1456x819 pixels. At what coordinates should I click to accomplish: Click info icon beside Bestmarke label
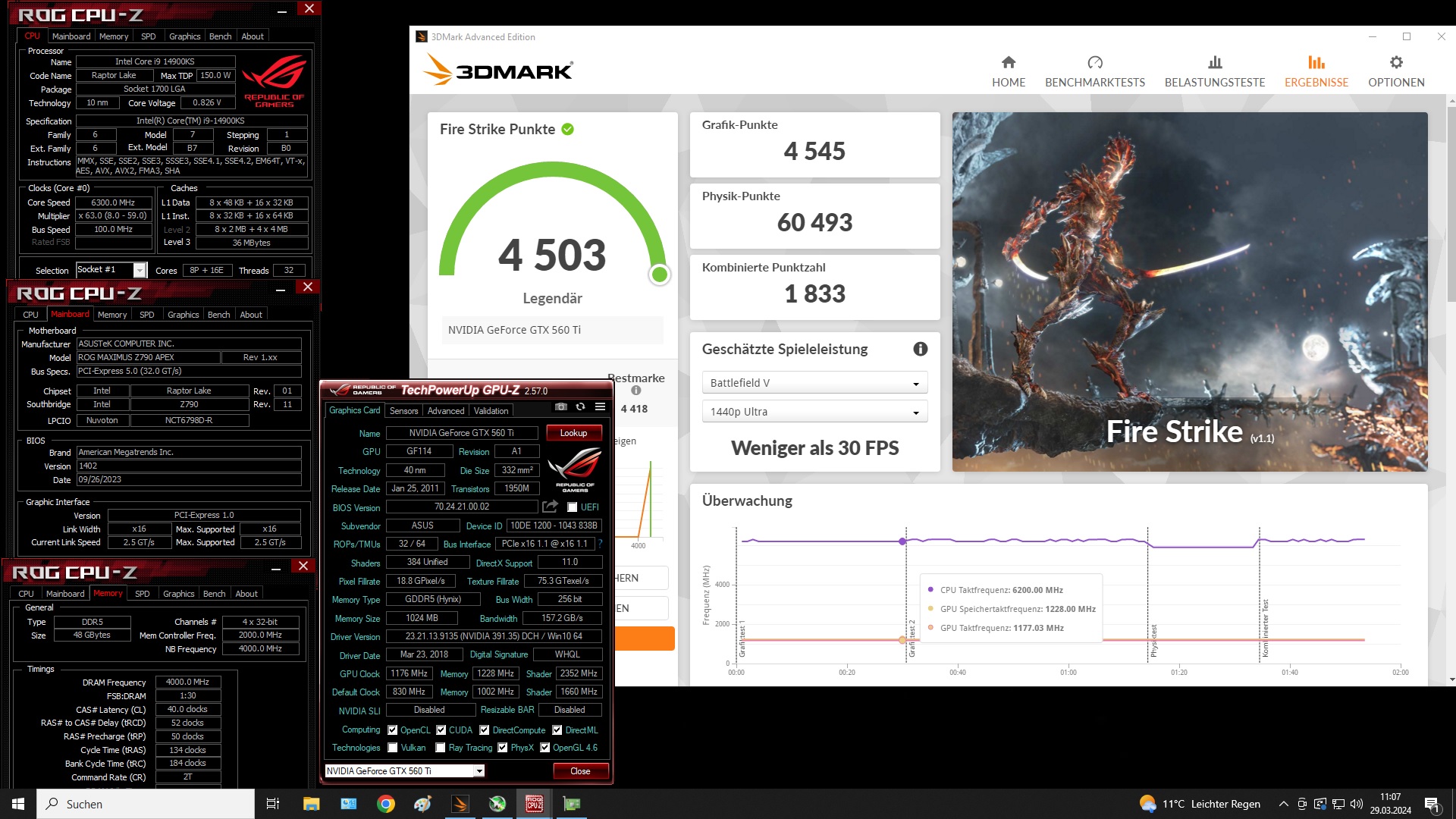tap(635, 391)
